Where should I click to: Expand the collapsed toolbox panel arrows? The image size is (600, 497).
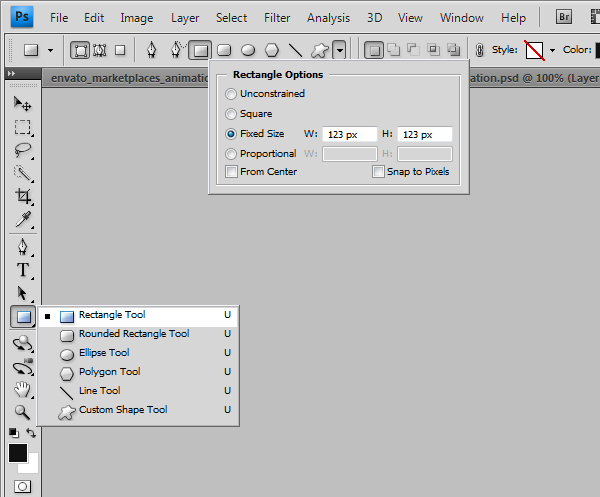click(x=11, y=73)
